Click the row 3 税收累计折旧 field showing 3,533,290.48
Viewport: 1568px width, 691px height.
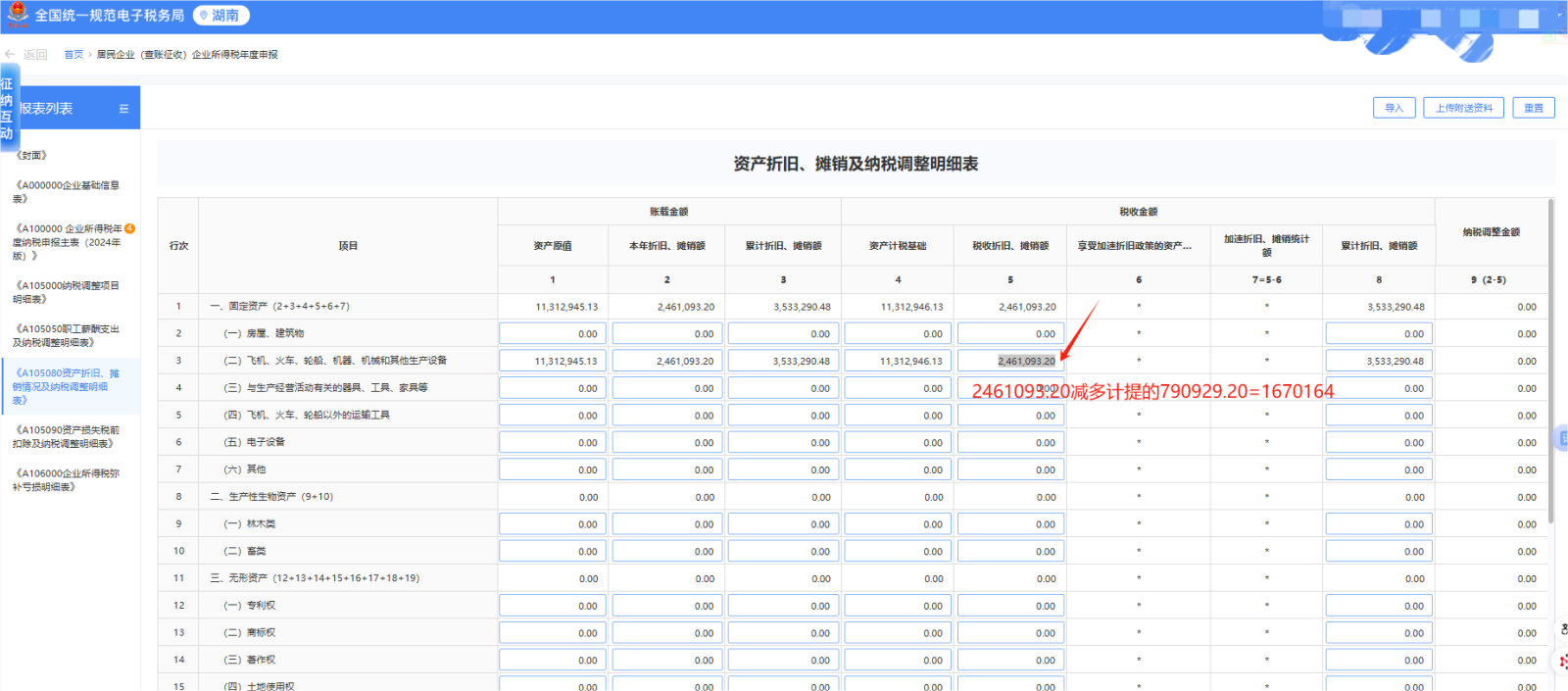[x=1379, y=361]
